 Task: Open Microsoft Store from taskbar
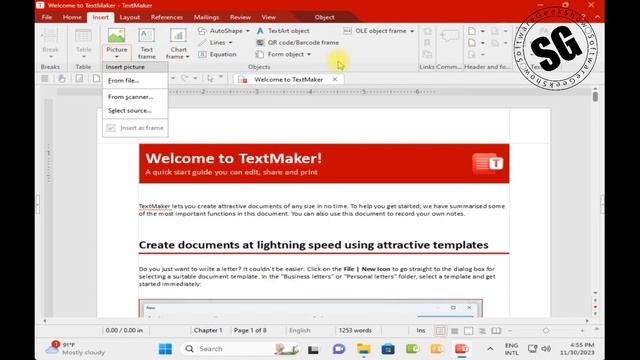click(x=388, y=349)
